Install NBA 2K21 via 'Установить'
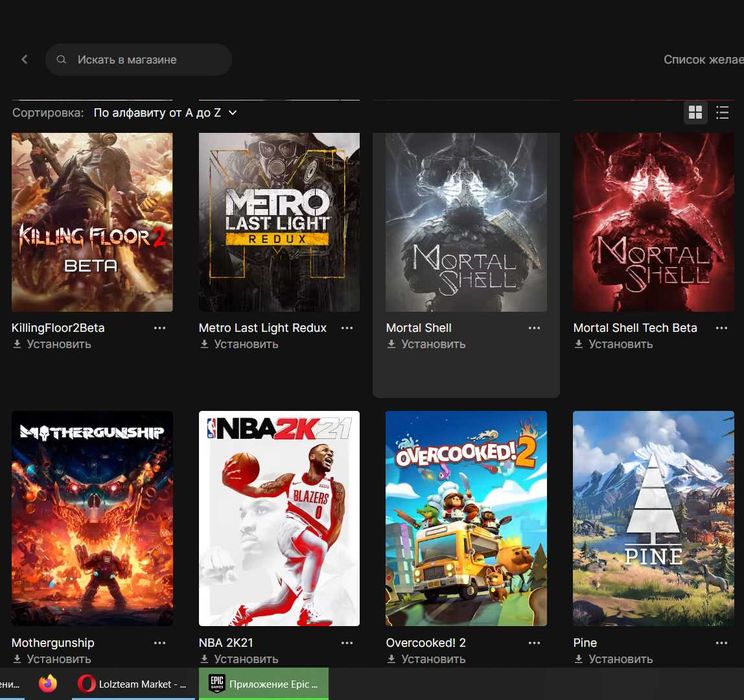 click(x=246, y=659)
